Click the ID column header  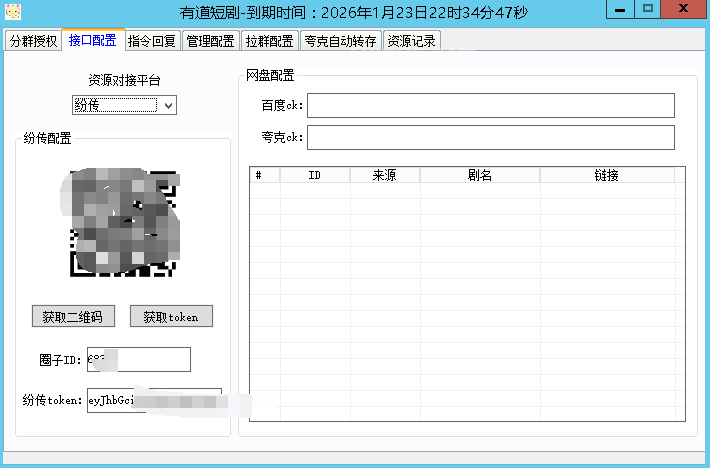315,175
